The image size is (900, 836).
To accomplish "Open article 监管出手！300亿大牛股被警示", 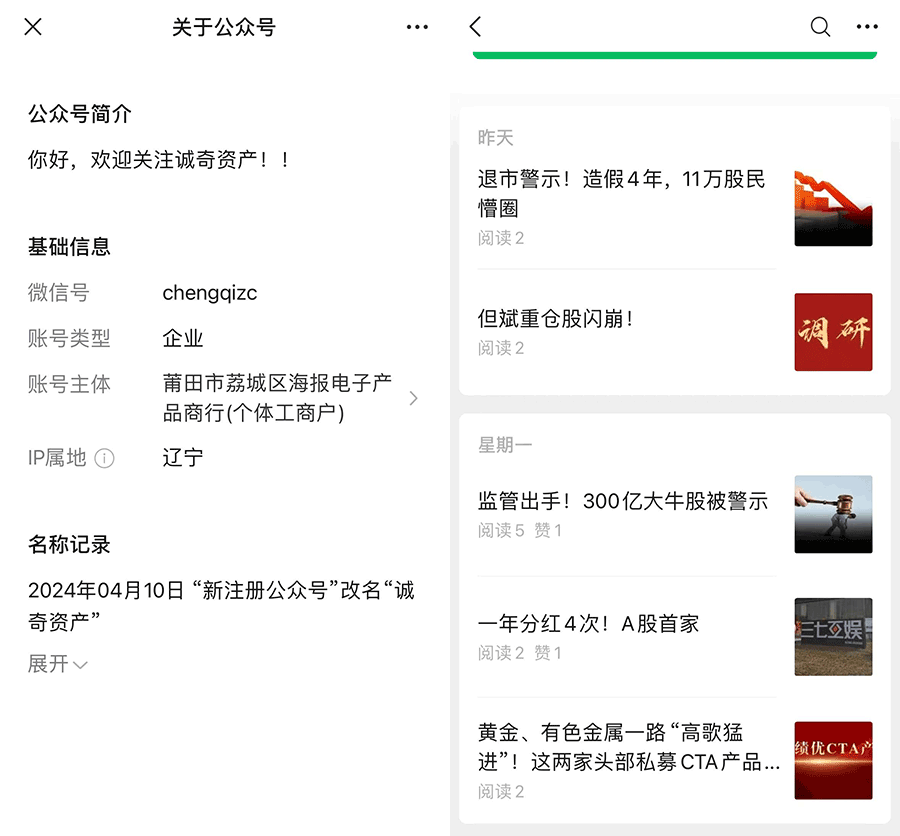I will [623, 501].
